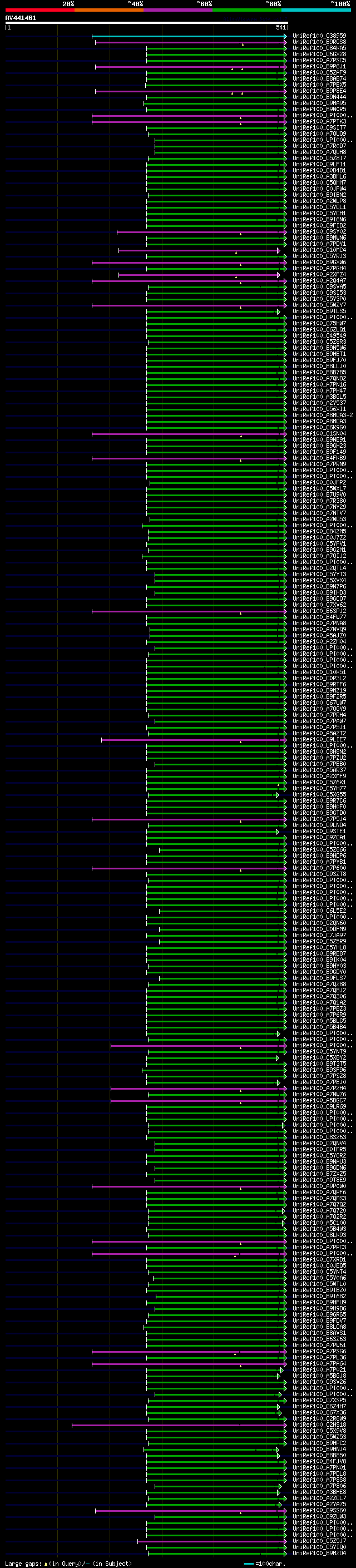Click the 541 end position label

click(x=280, y=27)
